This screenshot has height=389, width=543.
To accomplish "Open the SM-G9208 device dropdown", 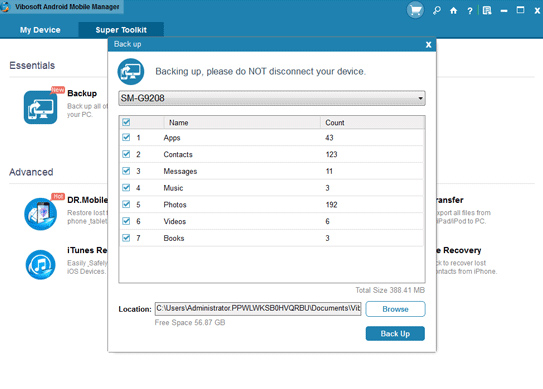I will click(272, 98).
